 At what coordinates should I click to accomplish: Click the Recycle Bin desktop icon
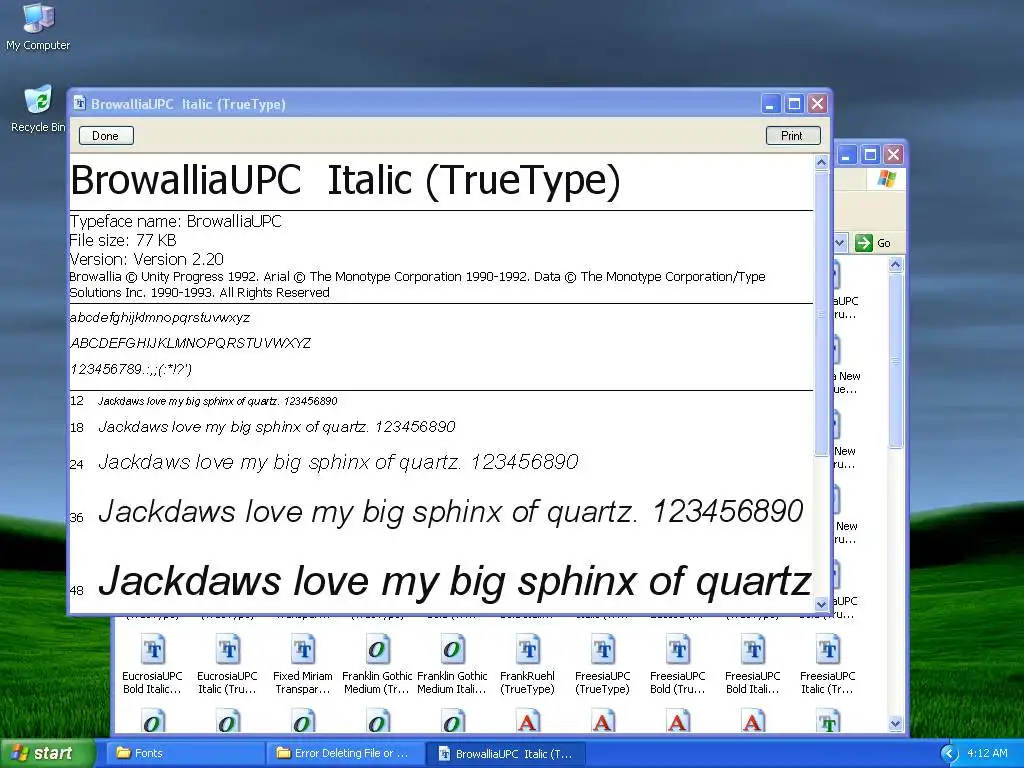[38, 109]
